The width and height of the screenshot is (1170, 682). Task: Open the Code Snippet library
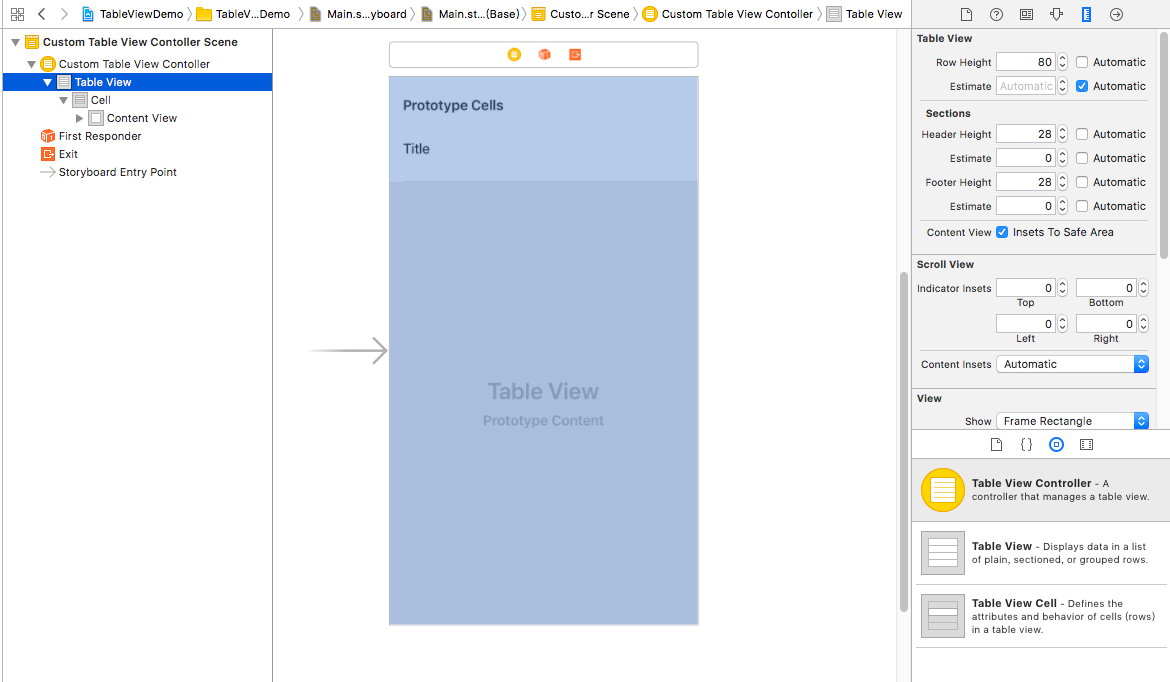tap(1026, 445)
